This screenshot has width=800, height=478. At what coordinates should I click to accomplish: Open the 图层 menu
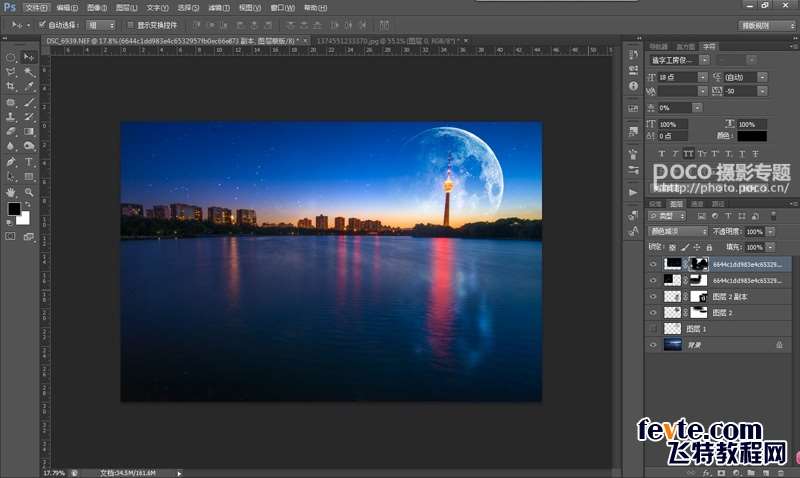[127, 8]
